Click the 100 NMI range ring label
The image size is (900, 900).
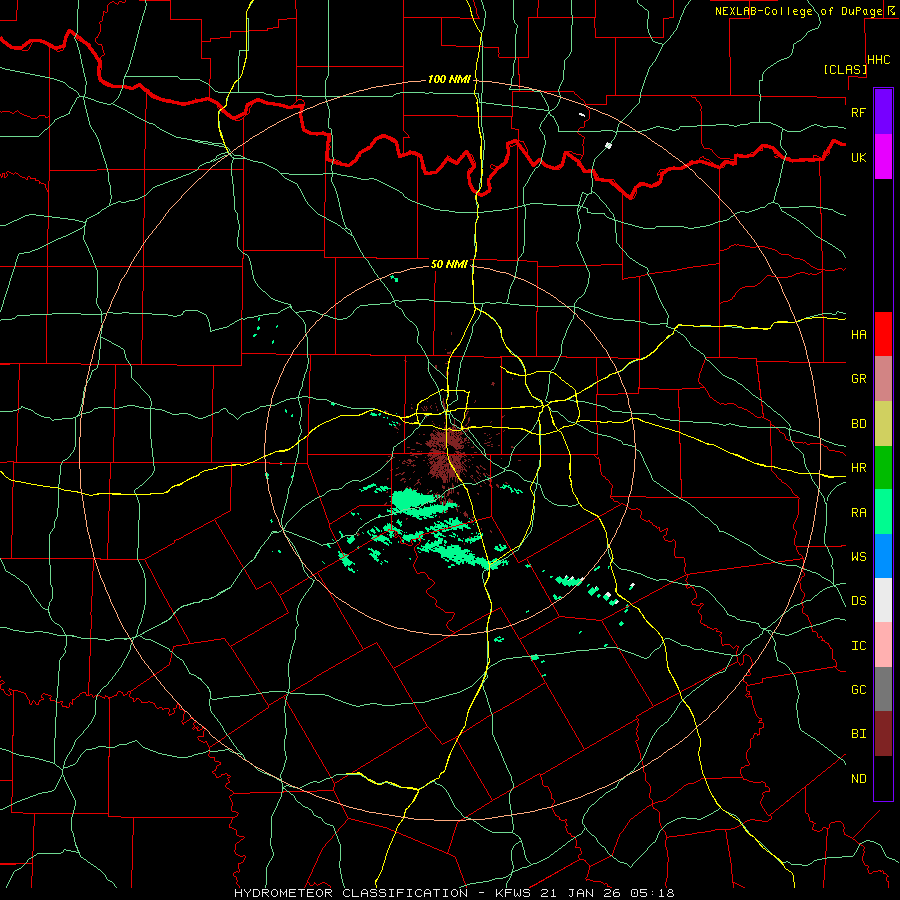coord(449,79)
